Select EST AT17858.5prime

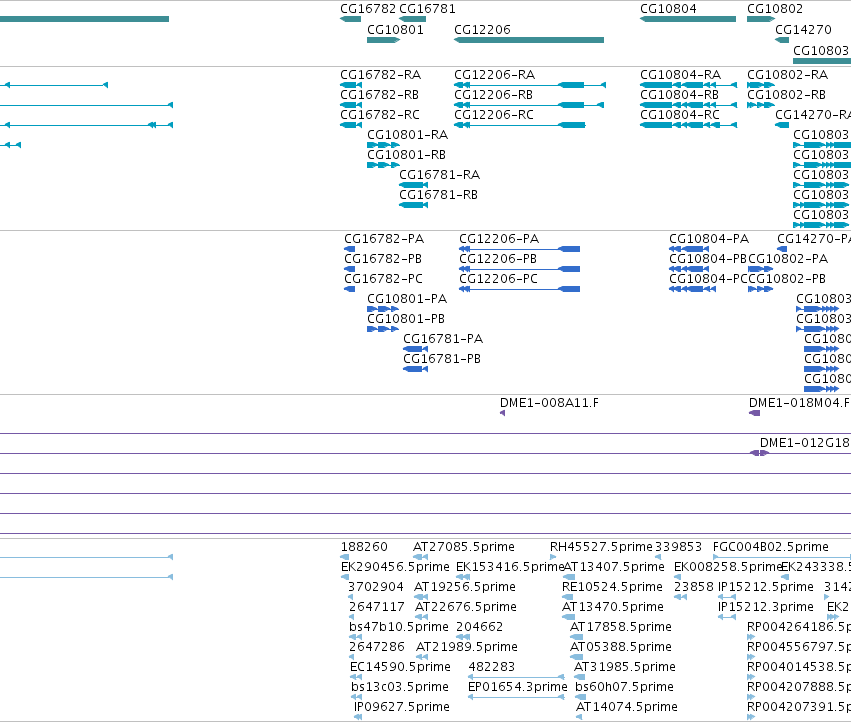(x=621, y=628)
